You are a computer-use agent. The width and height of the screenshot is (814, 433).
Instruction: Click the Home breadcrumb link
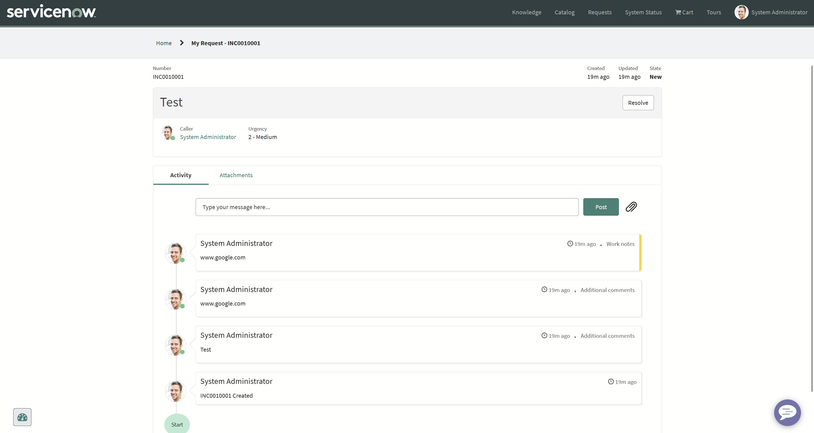point(164,43)
